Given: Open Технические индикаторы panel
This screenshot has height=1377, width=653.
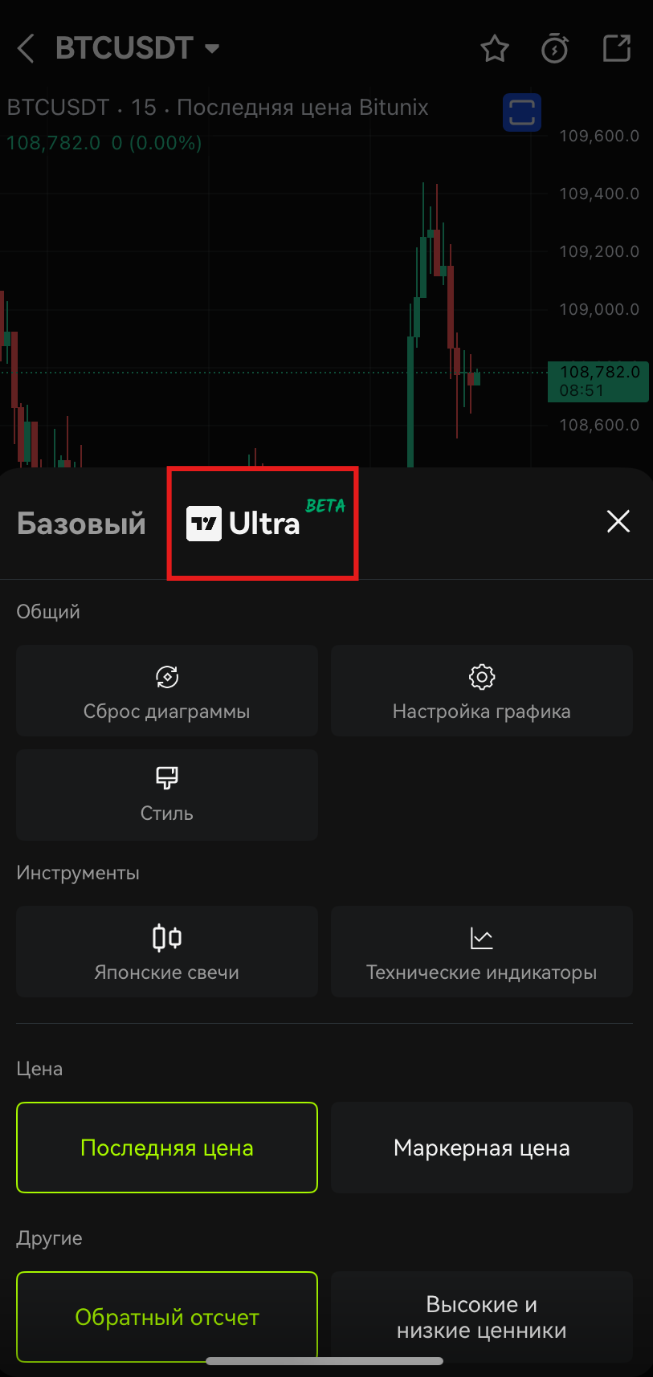Looking at the screenshot, I should [x=482, y=952].
